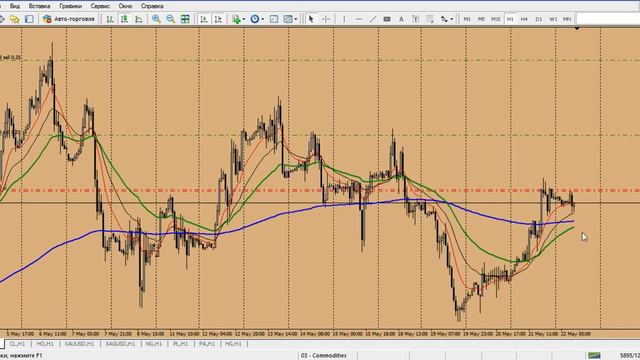Screen dimensions: 640x360
Task: Expand the templates dropdown arrow
Action: [296, 19]
